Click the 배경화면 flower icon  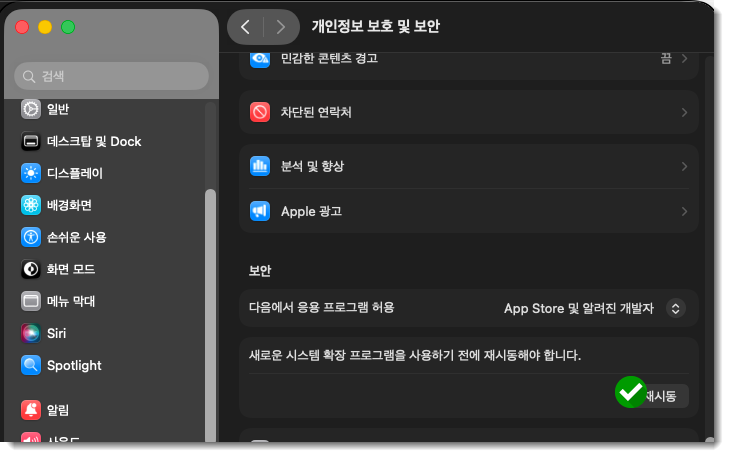(31, 205)
